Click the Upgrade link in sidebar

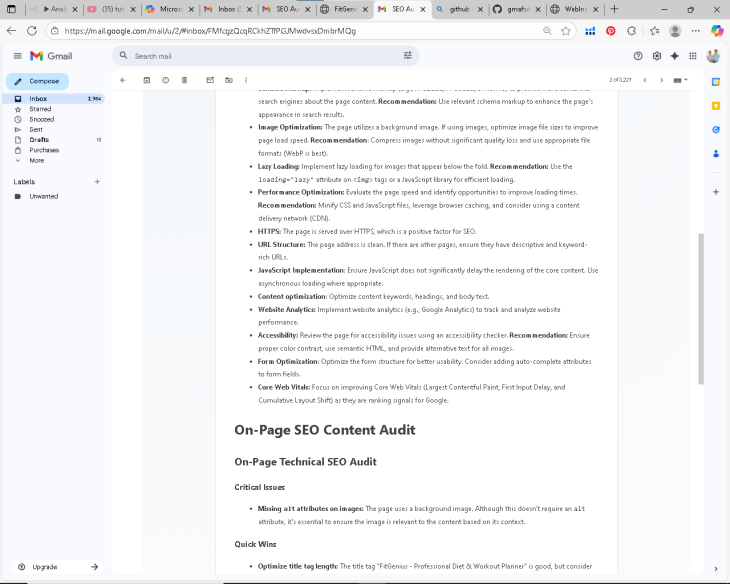(x=44, y=567)
